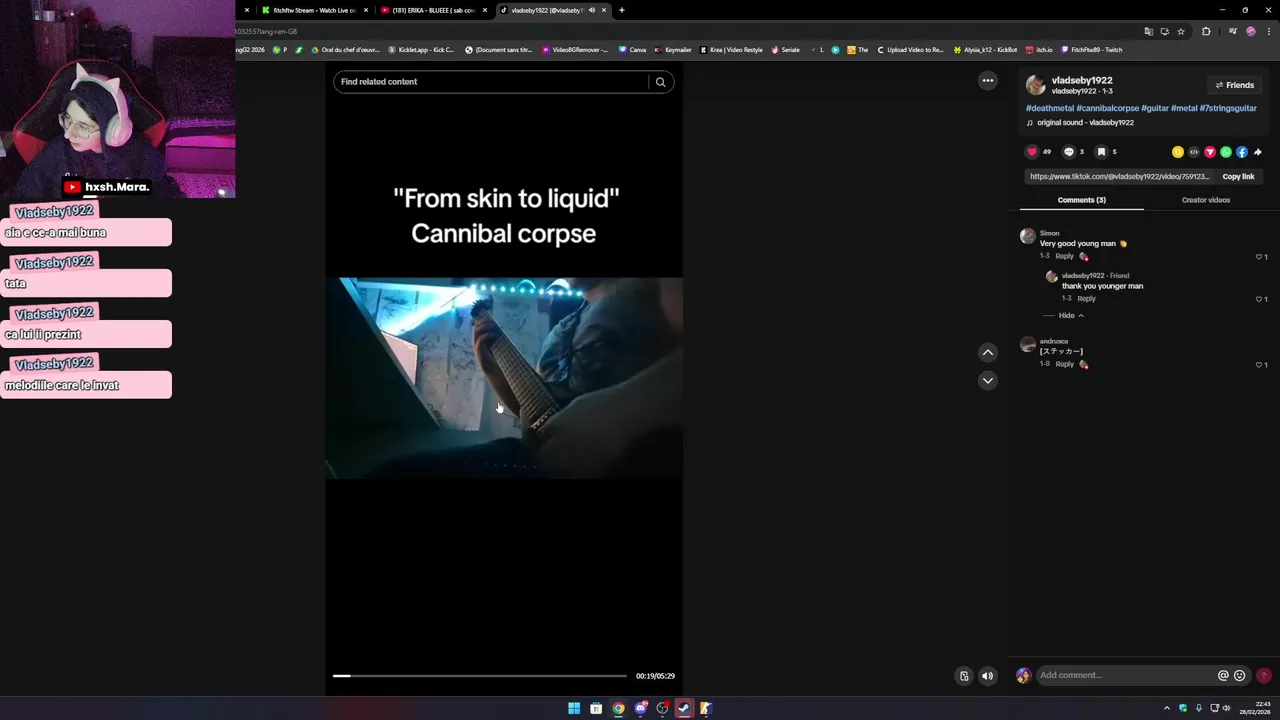
Task: Reply to Simon's comment
Action: (1064, 256)
